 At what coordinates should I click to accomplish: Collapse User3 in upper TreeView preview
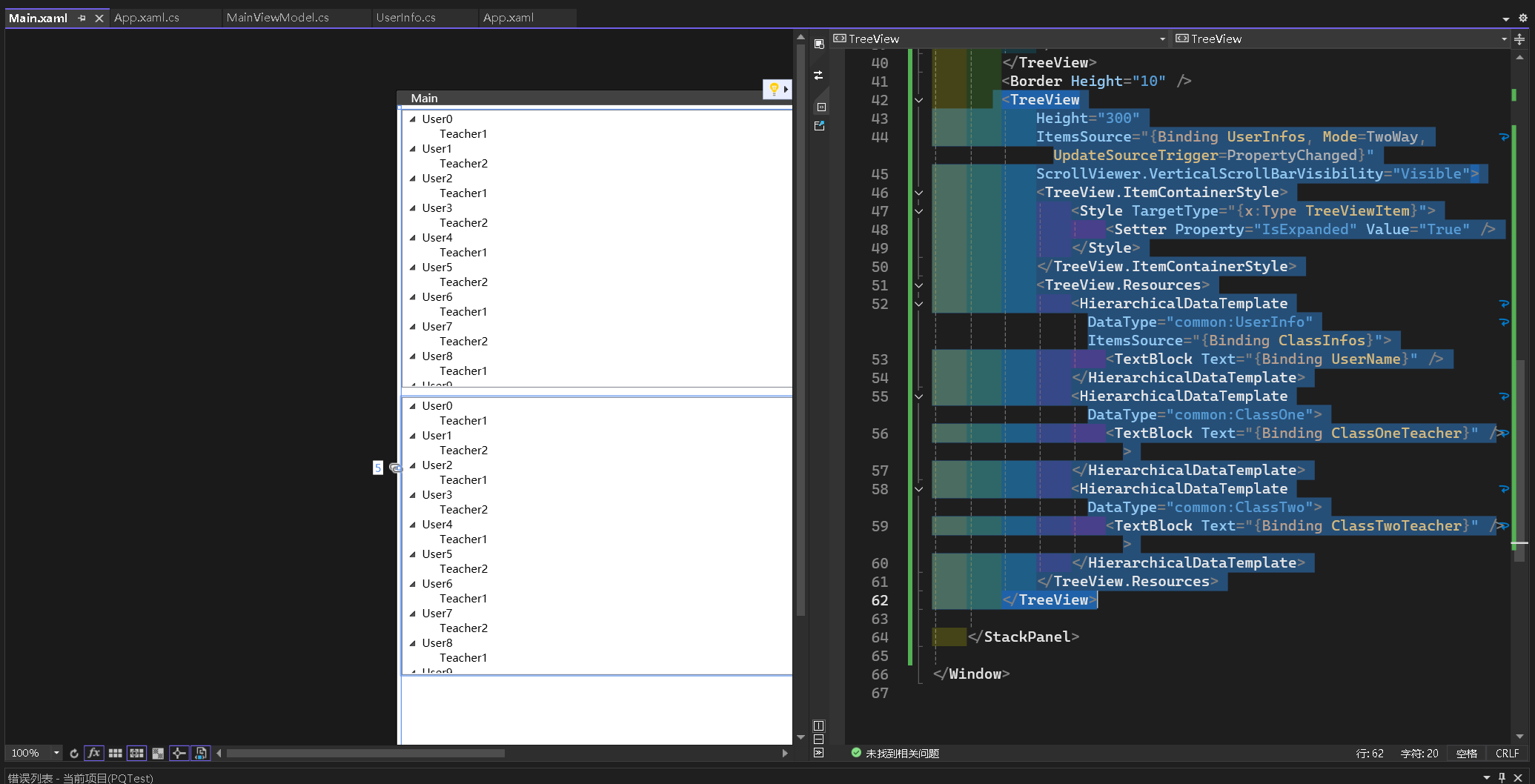tap(413, 207)
